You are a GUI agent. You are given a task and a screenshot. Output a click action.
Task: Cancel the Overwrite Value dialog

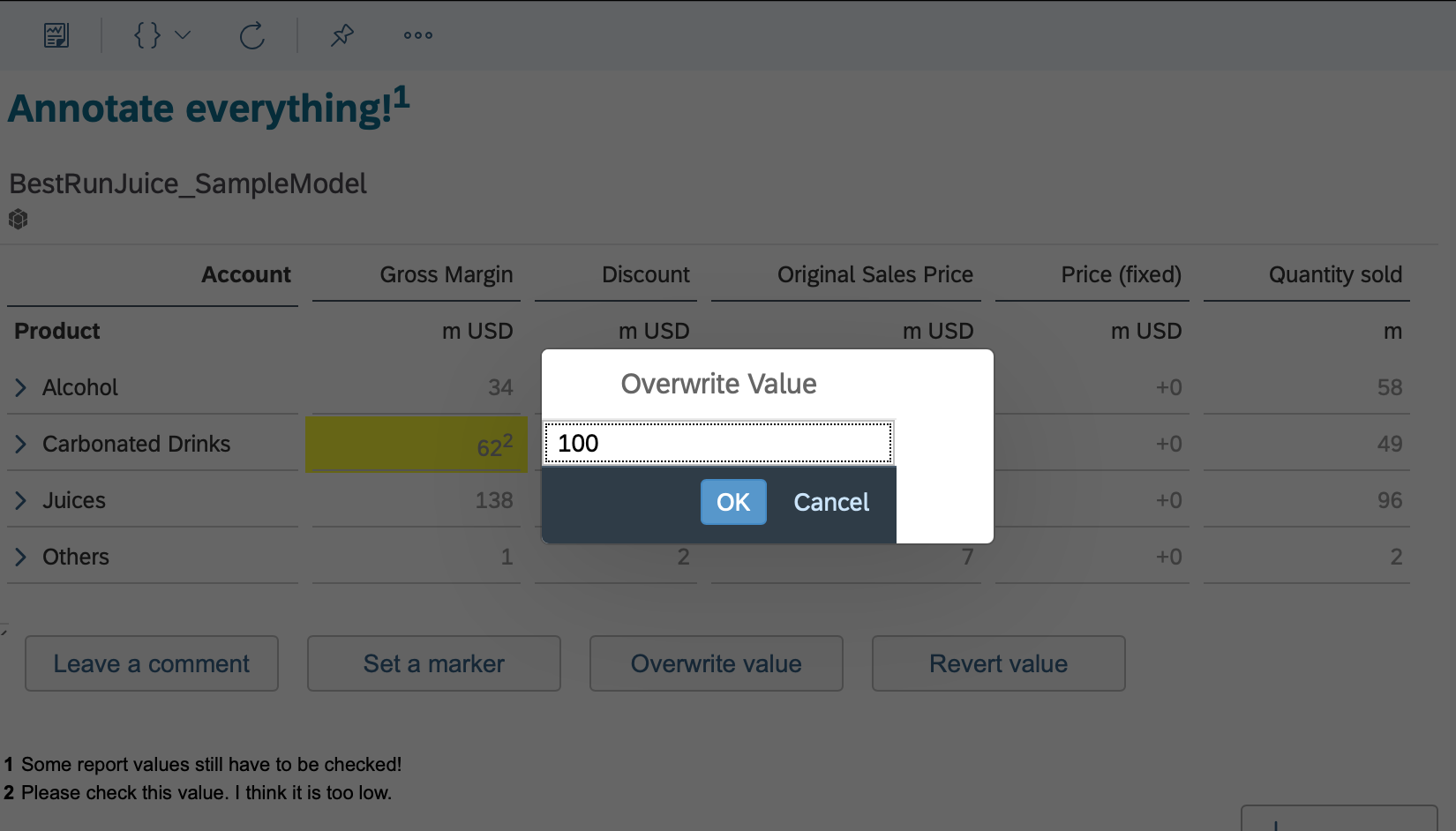(x=831, y=502)
